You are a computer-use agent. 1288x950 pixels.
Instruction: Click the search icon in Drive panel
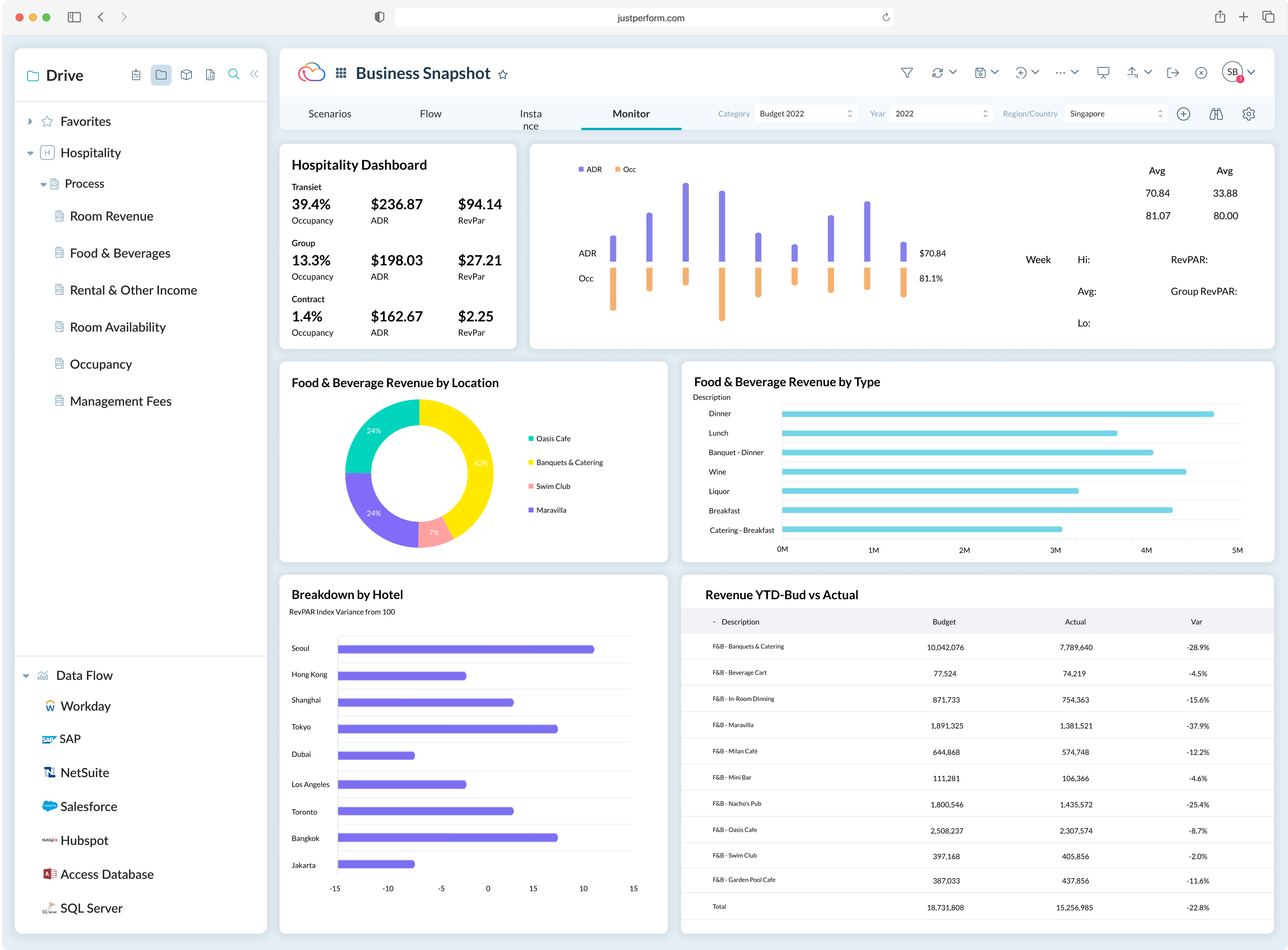pos(234,75)
